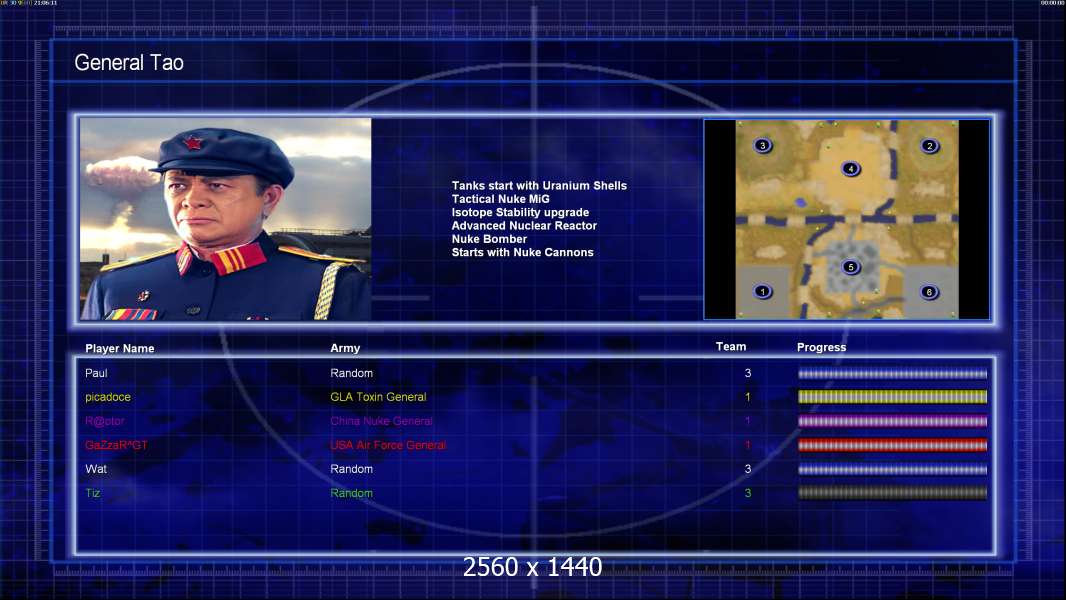
Task: Click player name 'Tiz'
Action: tap(92, 493)
